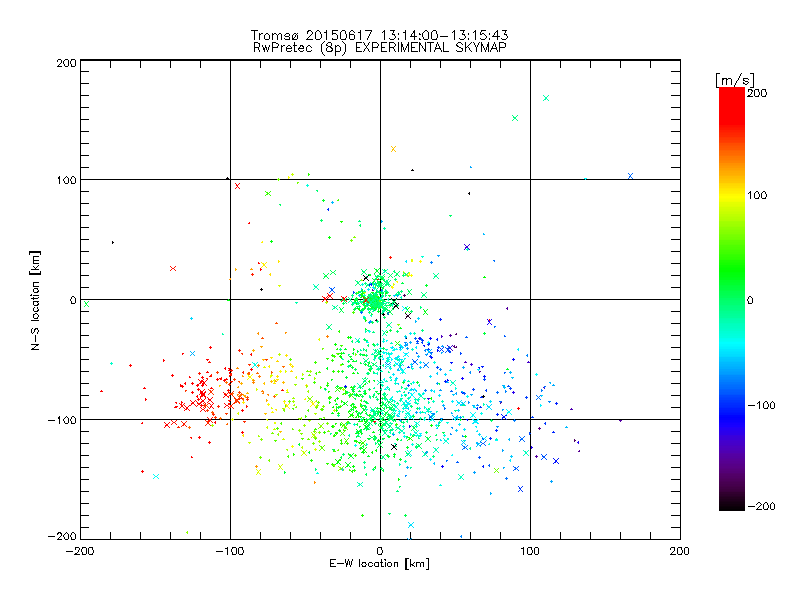Click the orange X marker above the 100 km line
Viewport: 800px width, 600px height.
tap(393, 149)
